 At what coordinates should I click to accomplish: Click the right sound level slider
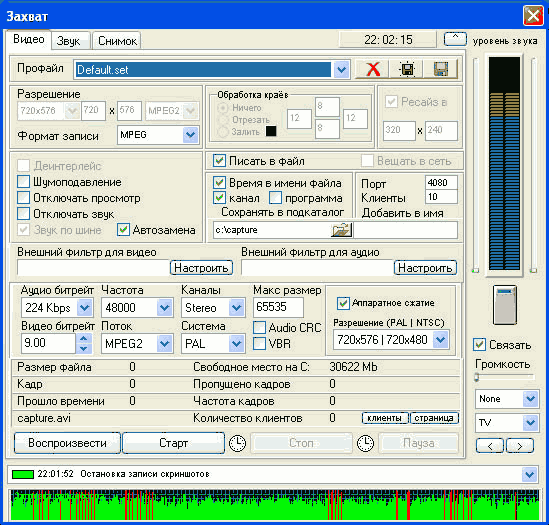tap(533, 165)
